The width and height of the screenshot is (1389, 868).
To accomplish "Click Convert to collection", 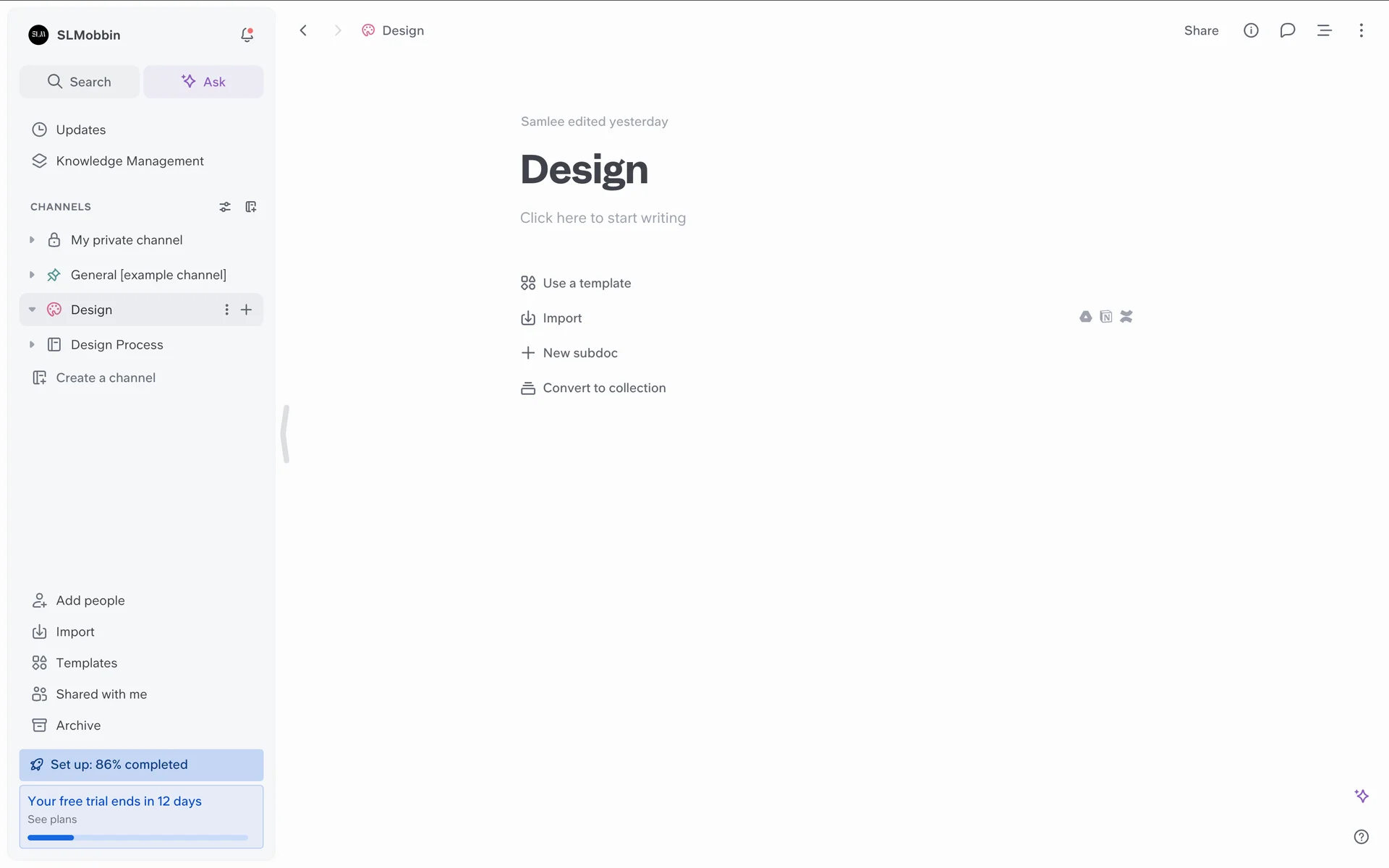I will pyautogui.click(x=603, y=388).
